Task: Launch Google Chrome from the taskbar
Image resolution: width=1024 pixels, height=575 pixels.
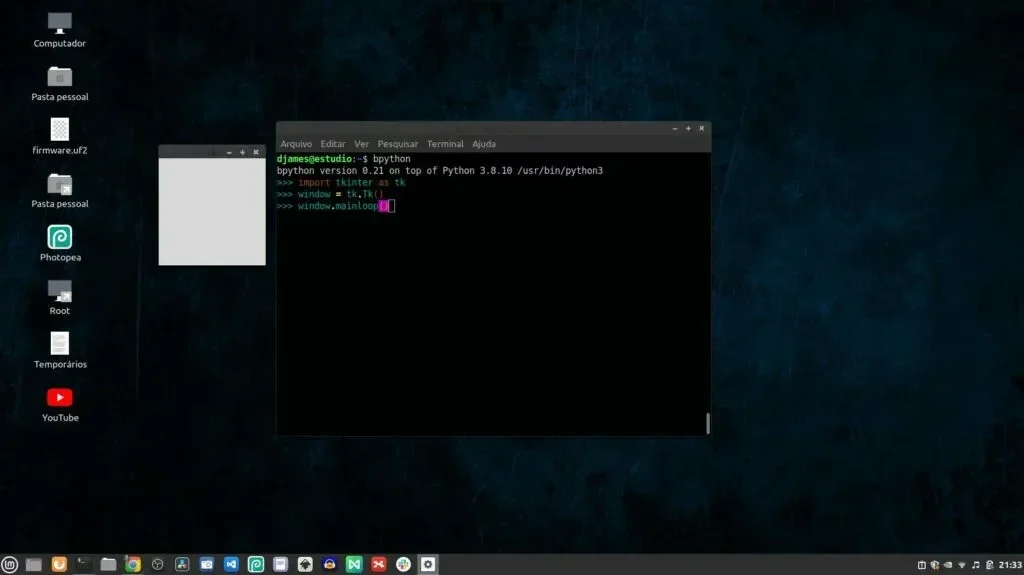Action: [133, 565]
